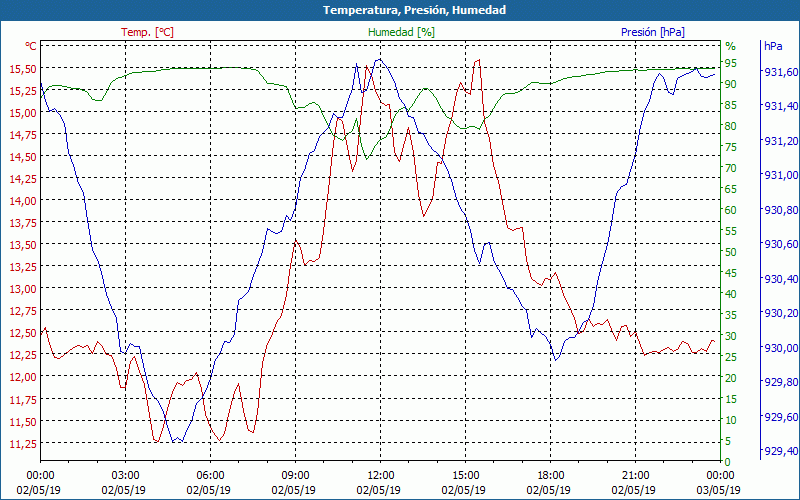
Task: Click the '14,50' temperature axis value
Action: (22, 157)
